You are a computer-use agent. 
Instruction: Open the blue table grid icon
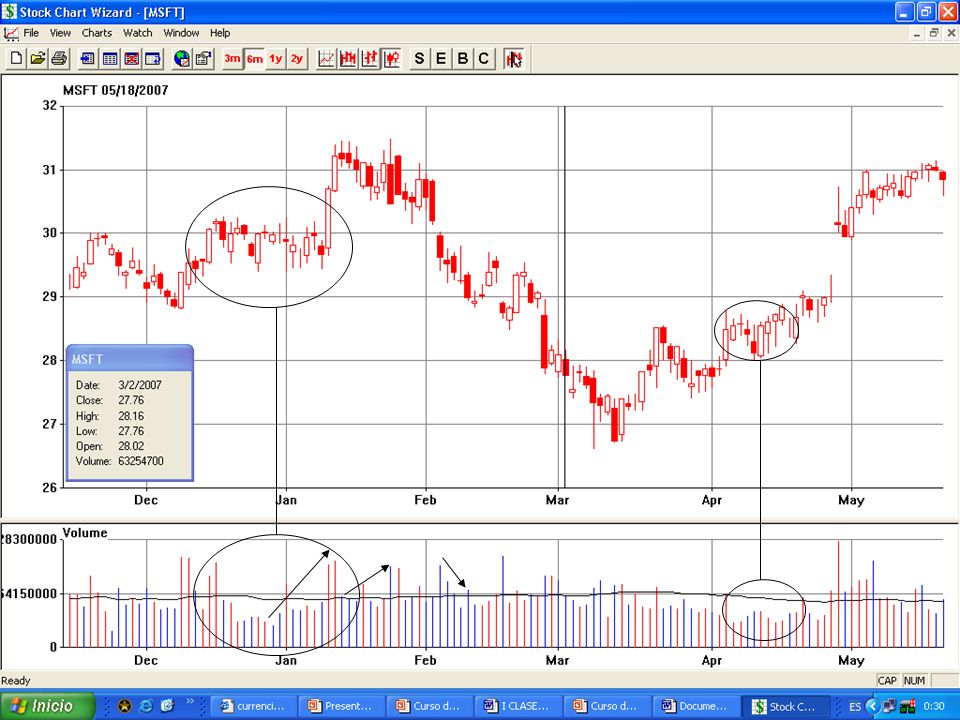click(110, 59)
